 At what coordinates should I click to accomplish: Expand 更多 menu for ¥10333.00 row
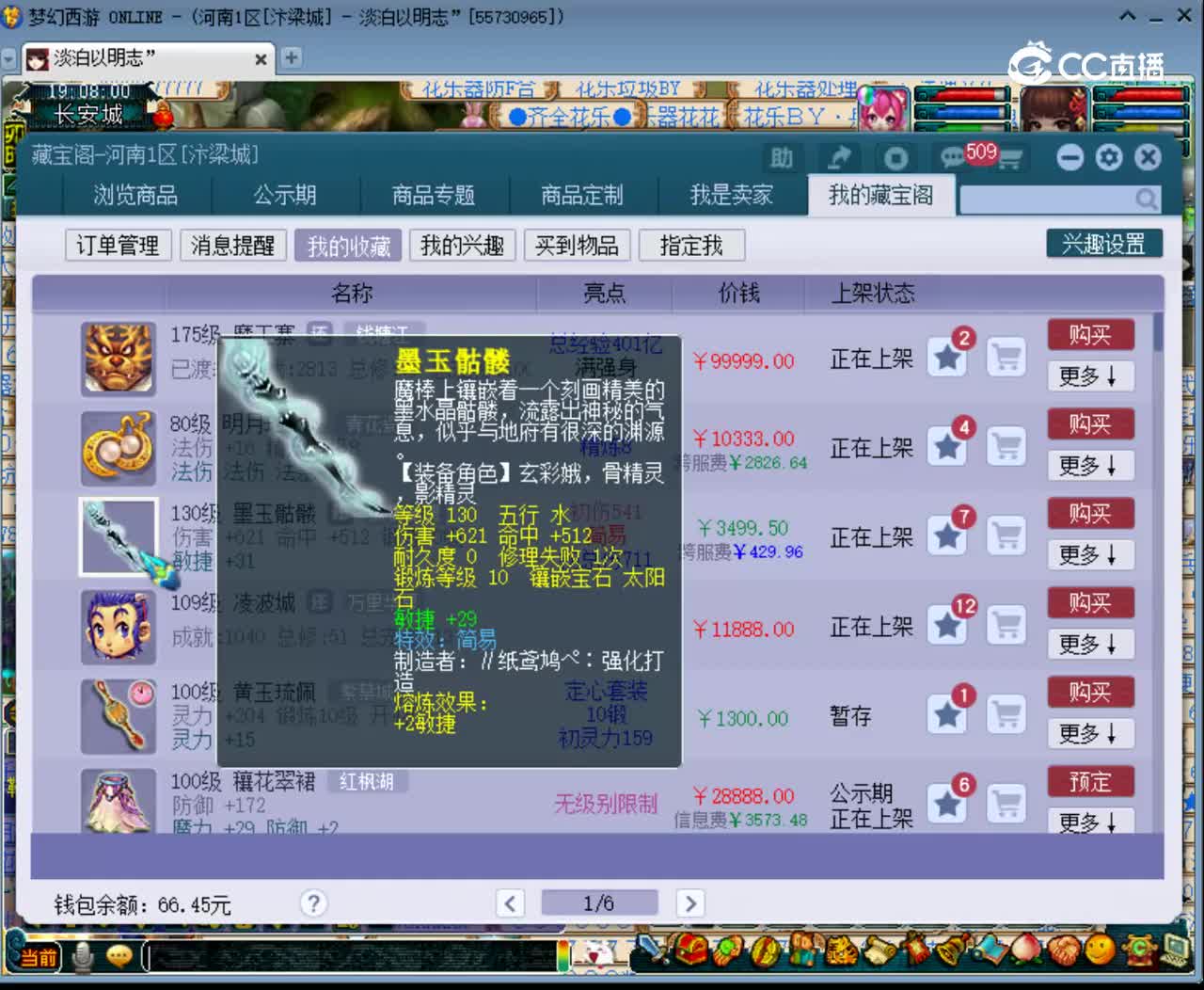[x=1090, y=466]
